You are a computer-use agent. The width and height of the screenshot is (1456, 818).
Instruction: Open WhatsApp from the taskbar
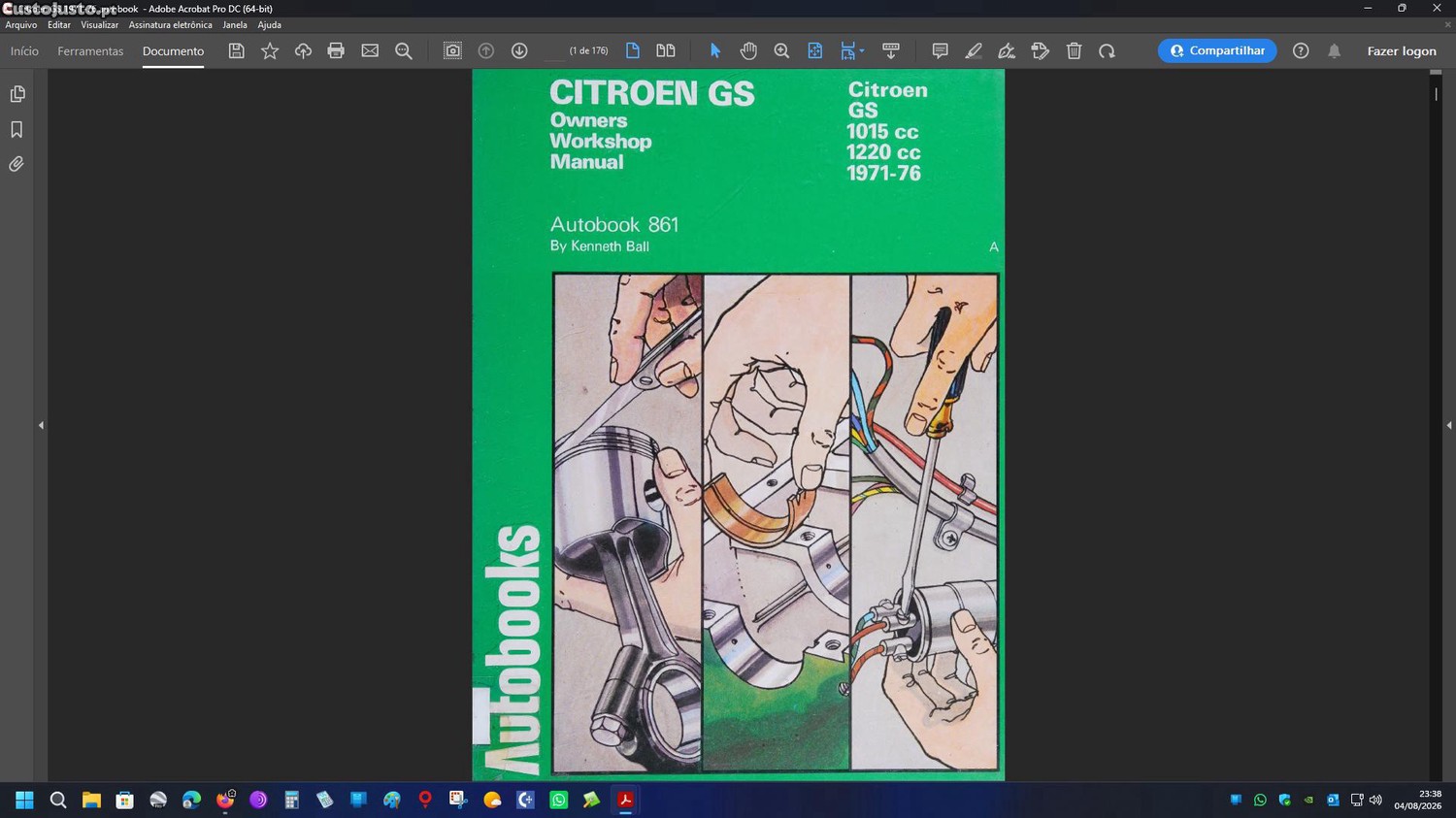559,800
